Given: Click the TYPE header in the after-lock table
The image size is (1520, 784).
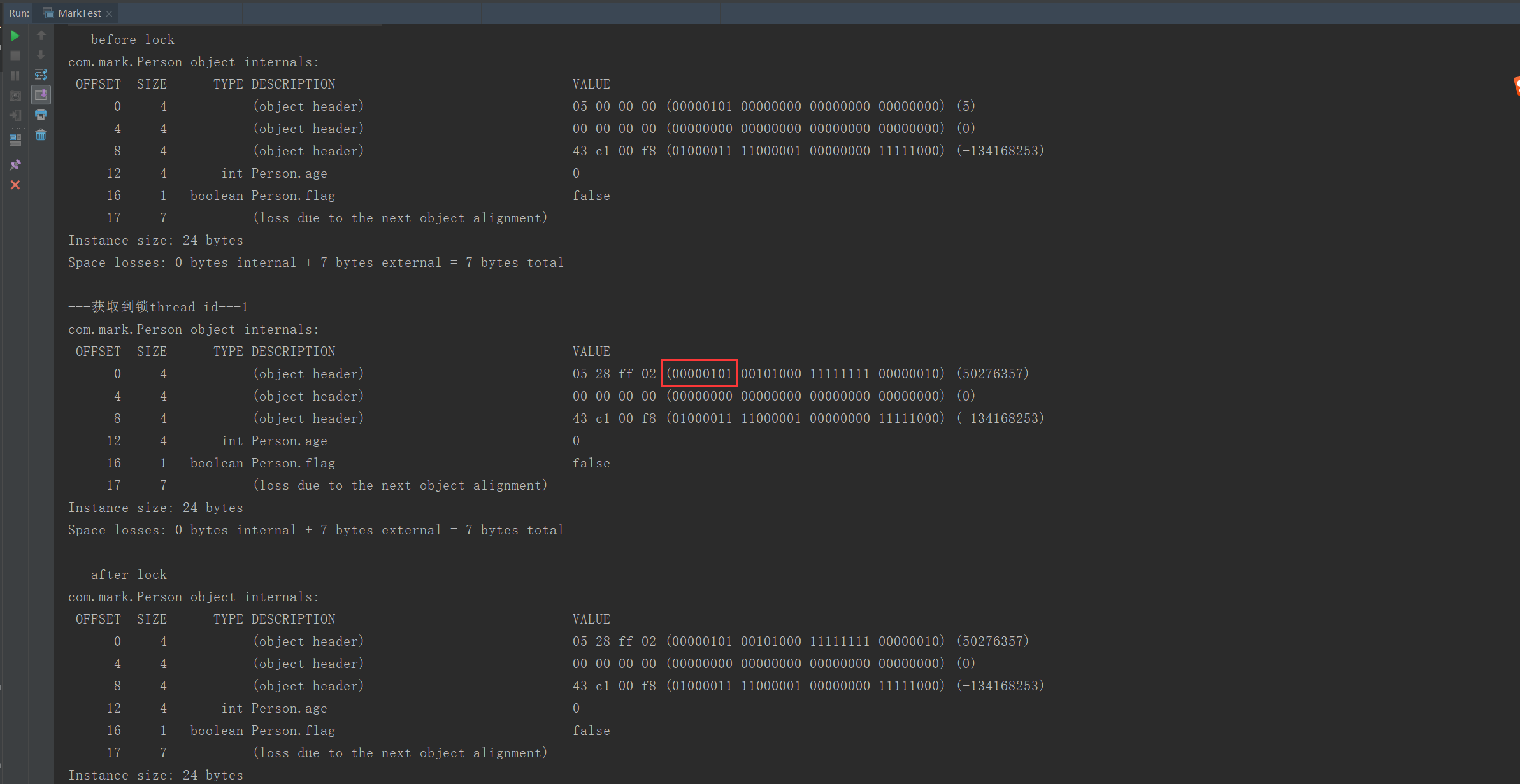Looking at the screenshot, I should [228, 619].
